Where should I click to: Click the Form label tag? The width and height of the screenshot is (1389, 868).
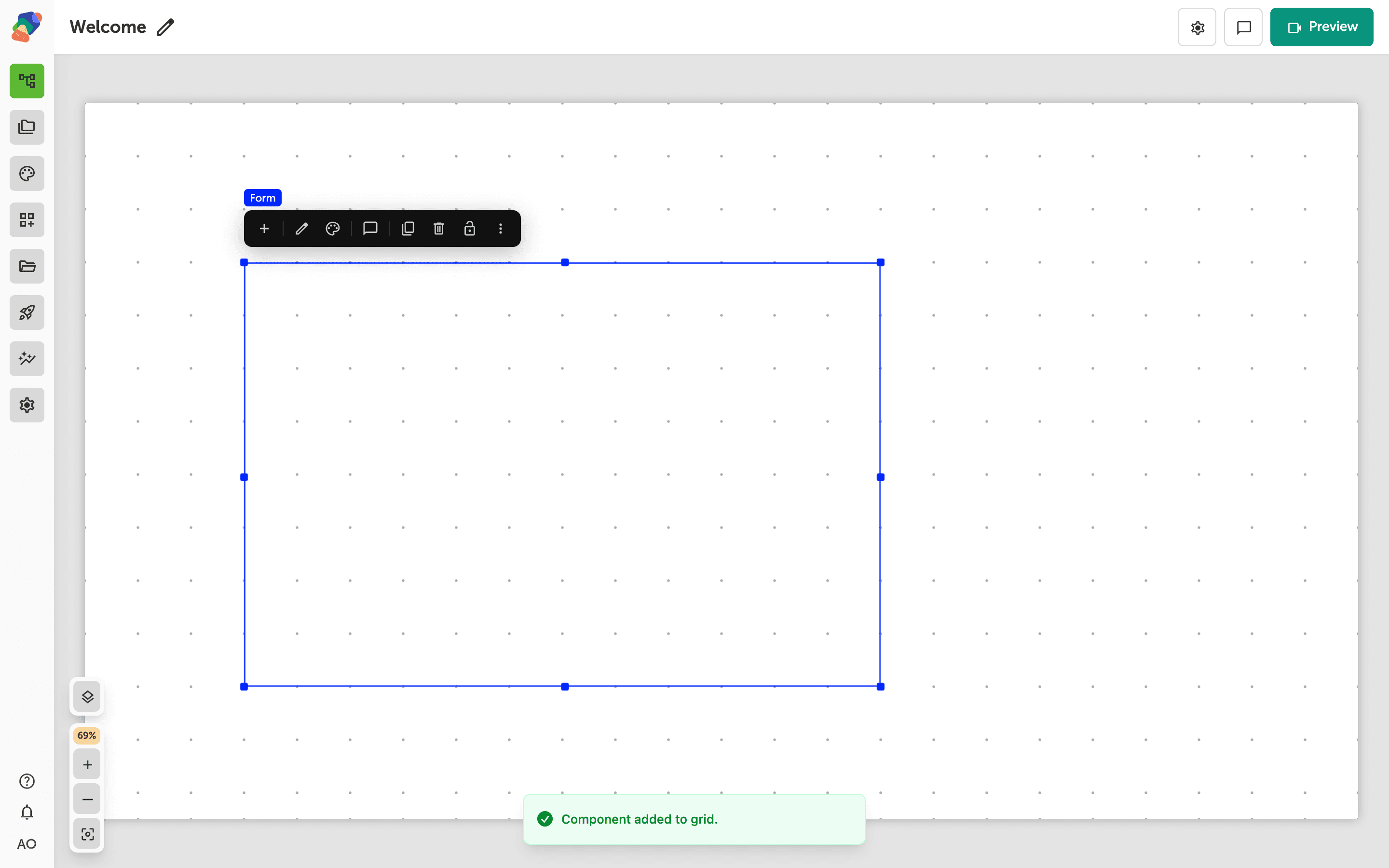click(262, 198)
